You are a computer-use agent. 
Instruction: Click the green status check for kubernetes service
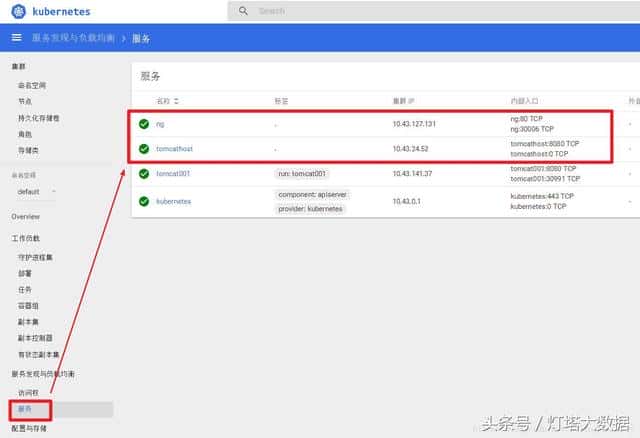[144, 201]
